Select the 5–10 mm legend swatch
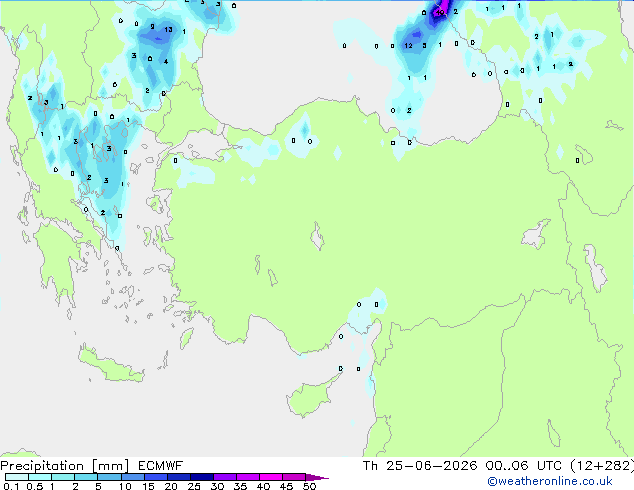634x490 pixels. (109, 477)
